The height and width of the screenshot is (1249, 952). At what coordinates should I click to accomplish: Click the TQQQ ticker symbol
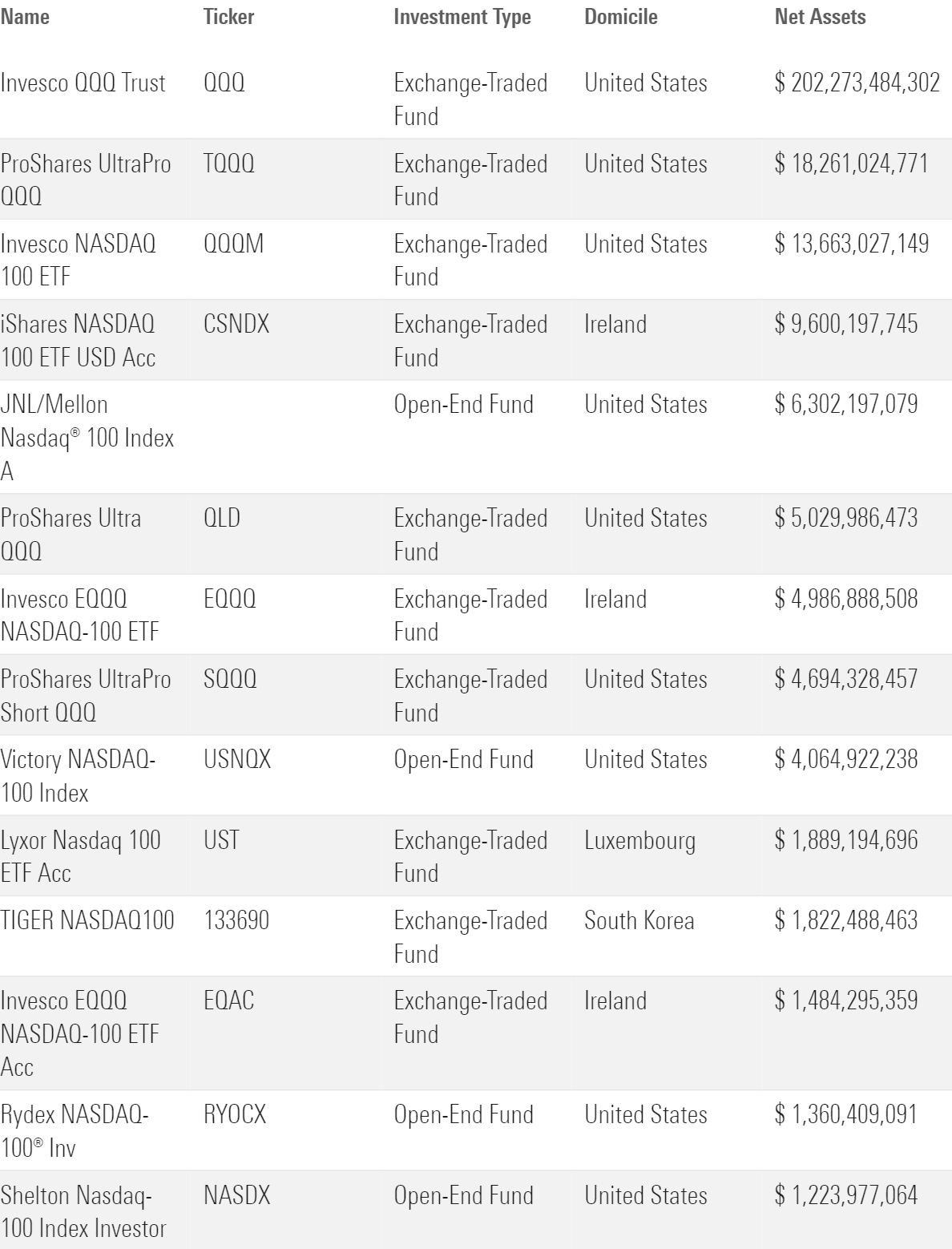pos(228,164)
